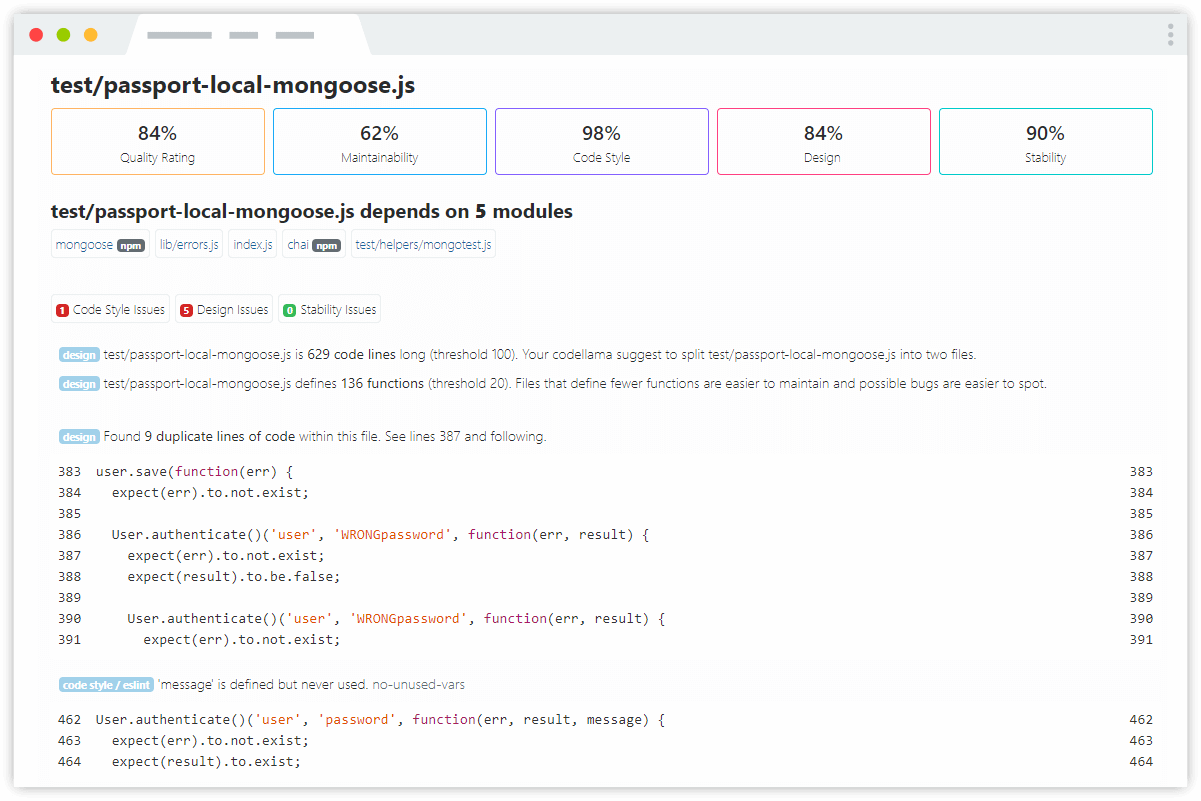The width and height of the screenshot is (1201, 801).
Task: Click left line number 386
Action: [x=69, y=535]
